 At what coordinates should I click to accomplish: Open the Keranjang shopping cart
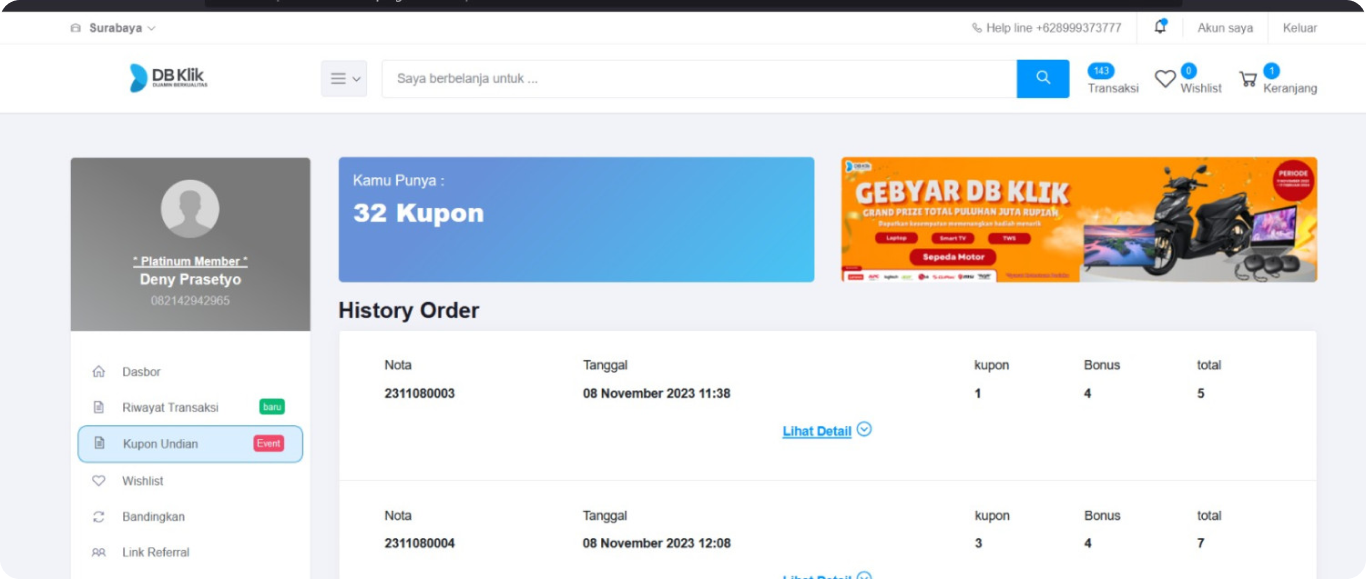[x=1248, y=78]
